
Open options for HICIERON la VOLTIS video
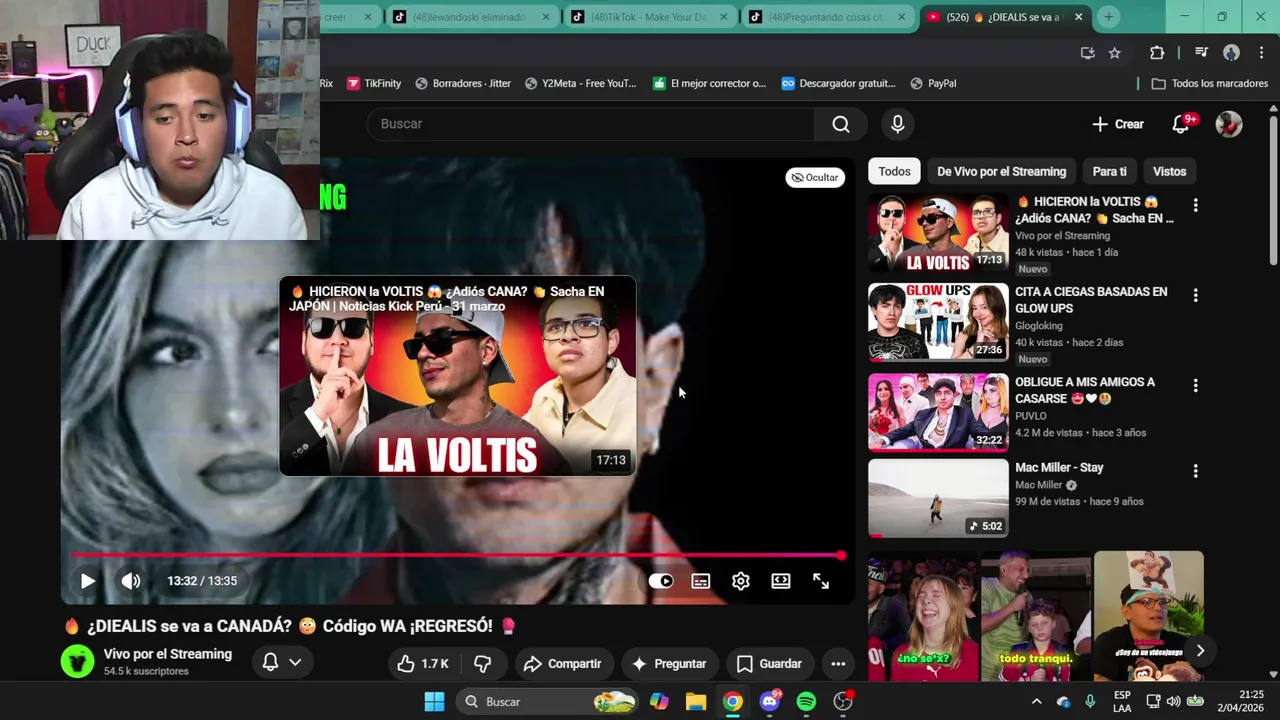click(x=1195, y=205)
